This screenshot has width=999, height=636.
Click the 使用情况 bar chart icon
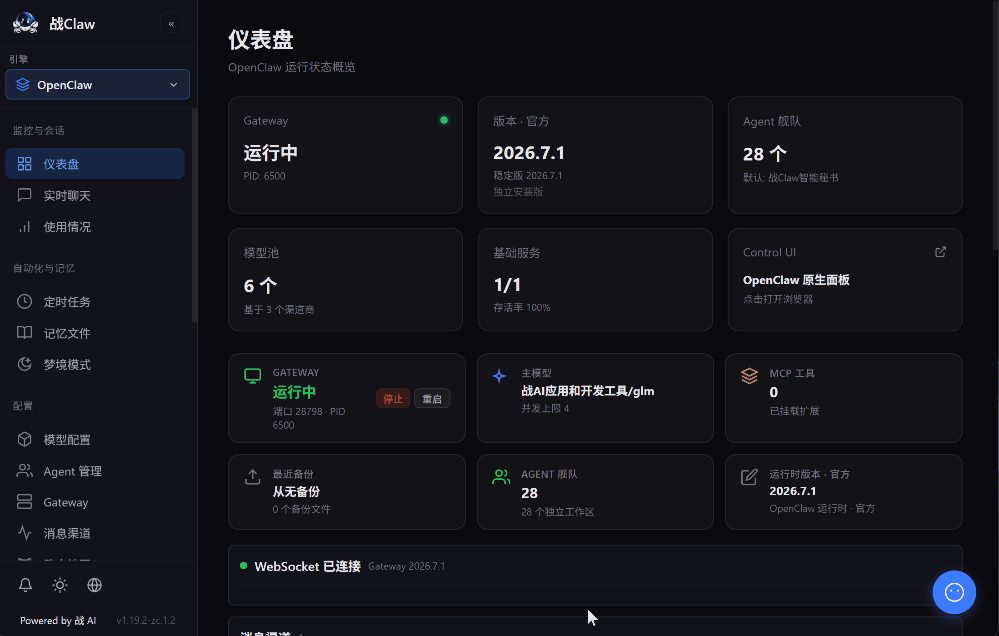click(x=24, y=226)
